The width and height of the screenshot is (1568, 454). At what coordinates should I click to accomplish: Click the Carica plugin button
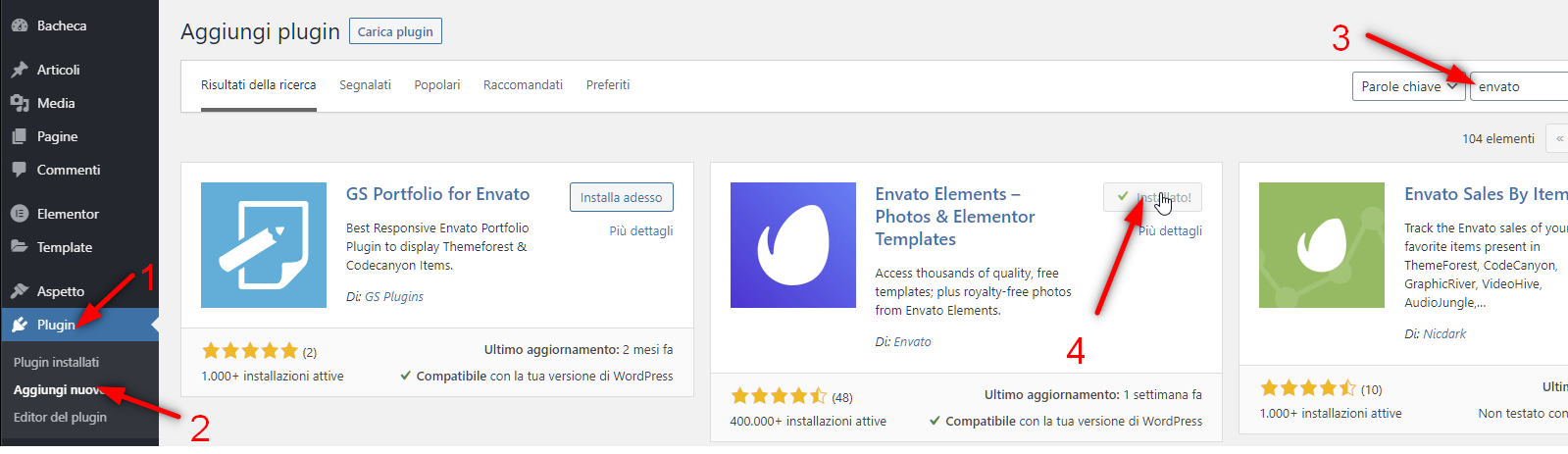coord(395,31)
